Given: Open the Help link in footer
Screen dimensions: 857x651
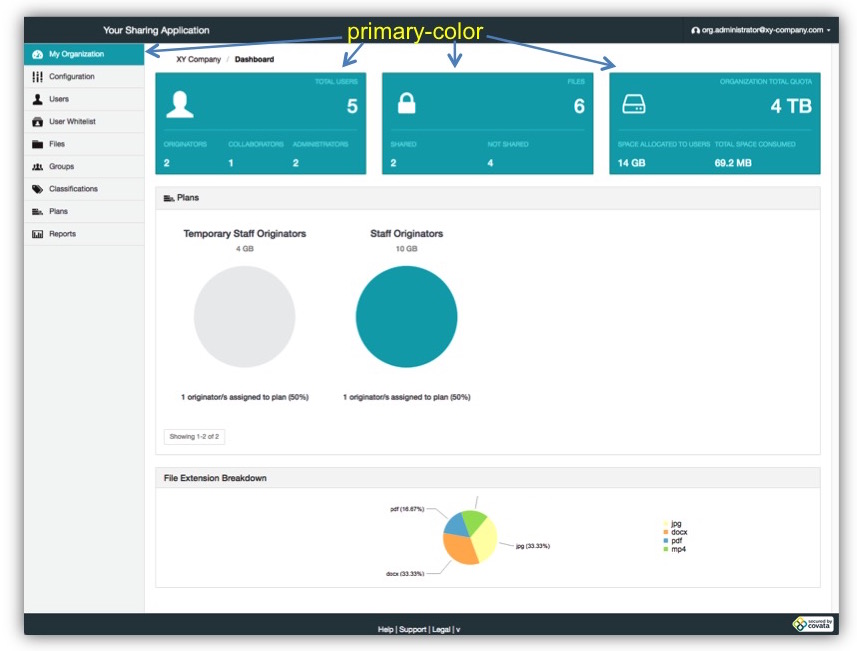Looking at the screenshot, I should pos(385,629).
